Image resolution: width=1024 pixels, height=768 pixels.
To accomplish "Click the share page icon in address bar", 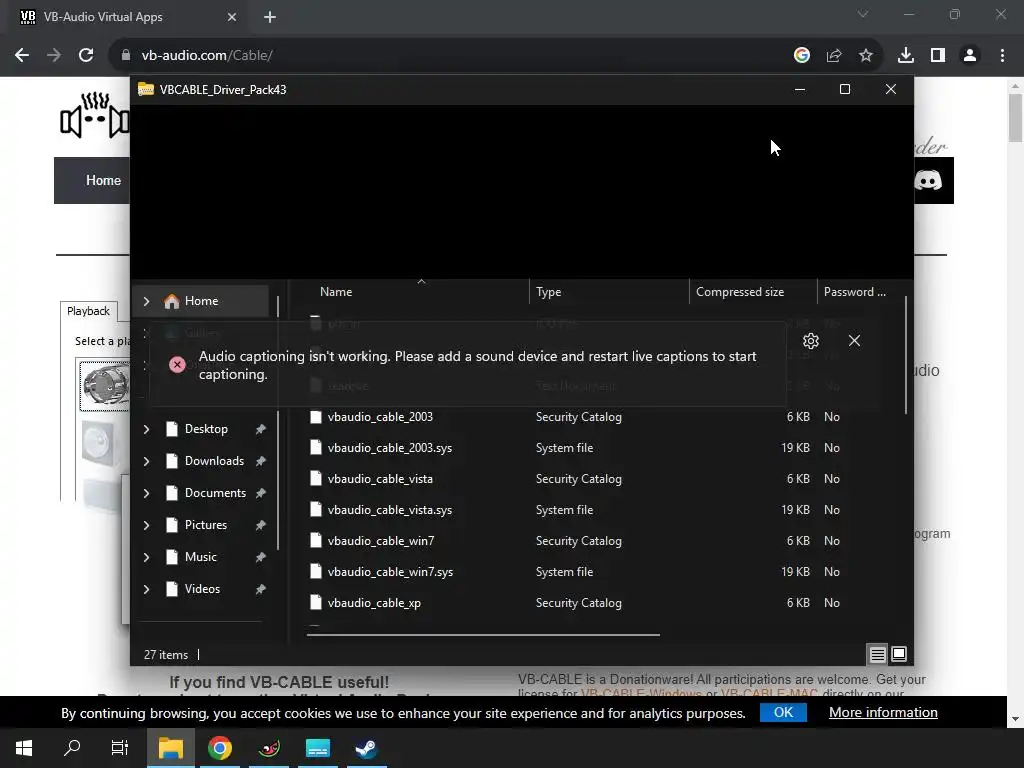I will tap(834, 56).
